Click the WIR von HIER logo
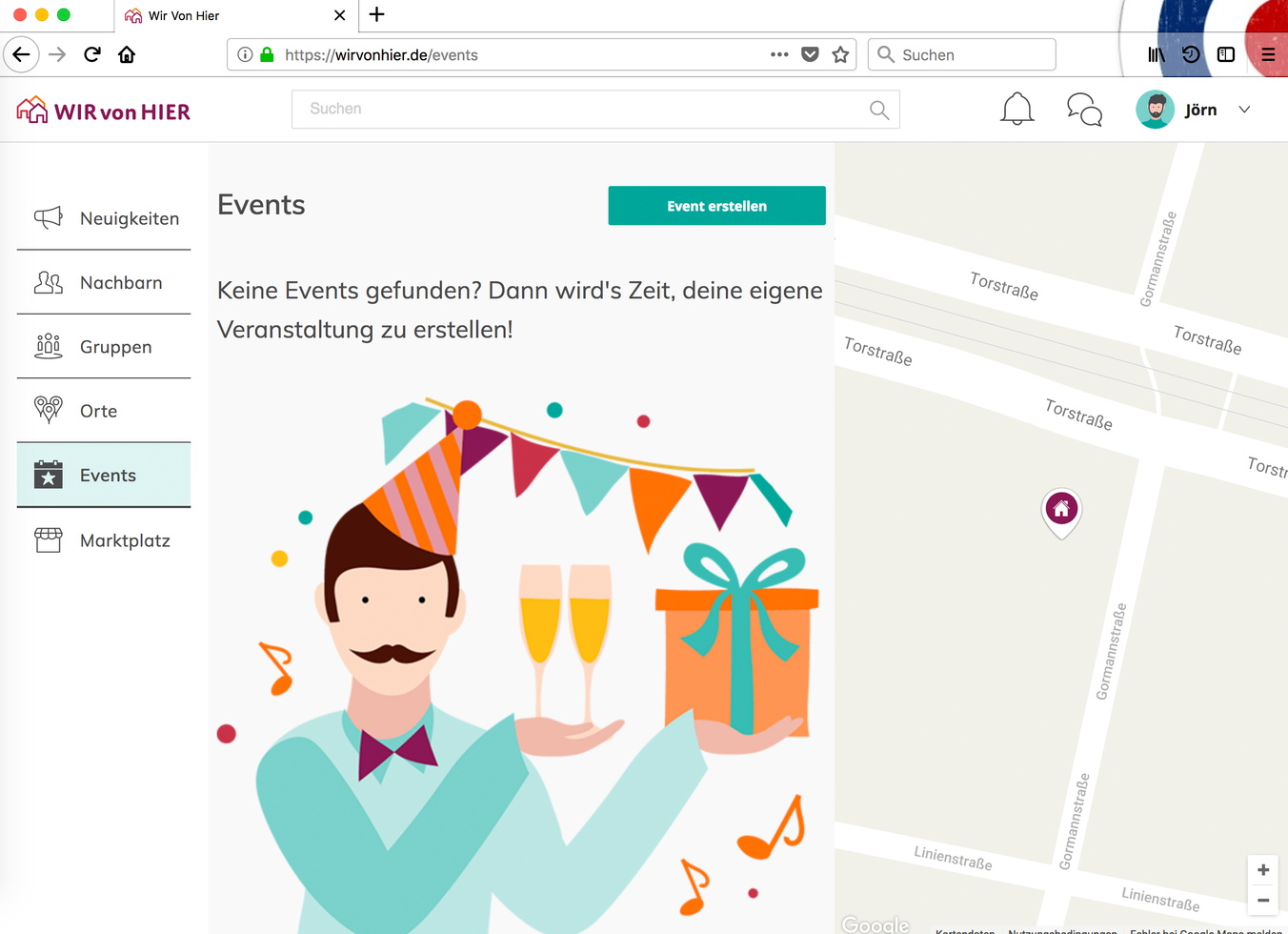The width and height of the screenshot is (1288, 934). click(104, 111)
